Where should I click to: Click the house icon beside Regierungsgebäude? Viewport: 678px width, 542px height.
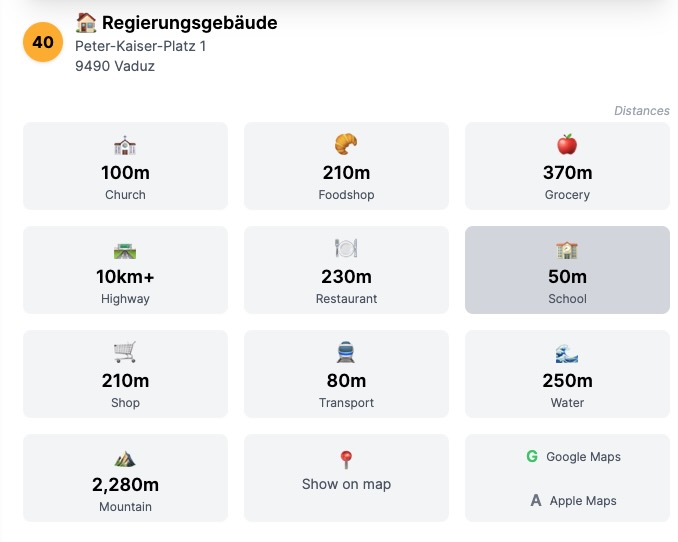point(86,22)
